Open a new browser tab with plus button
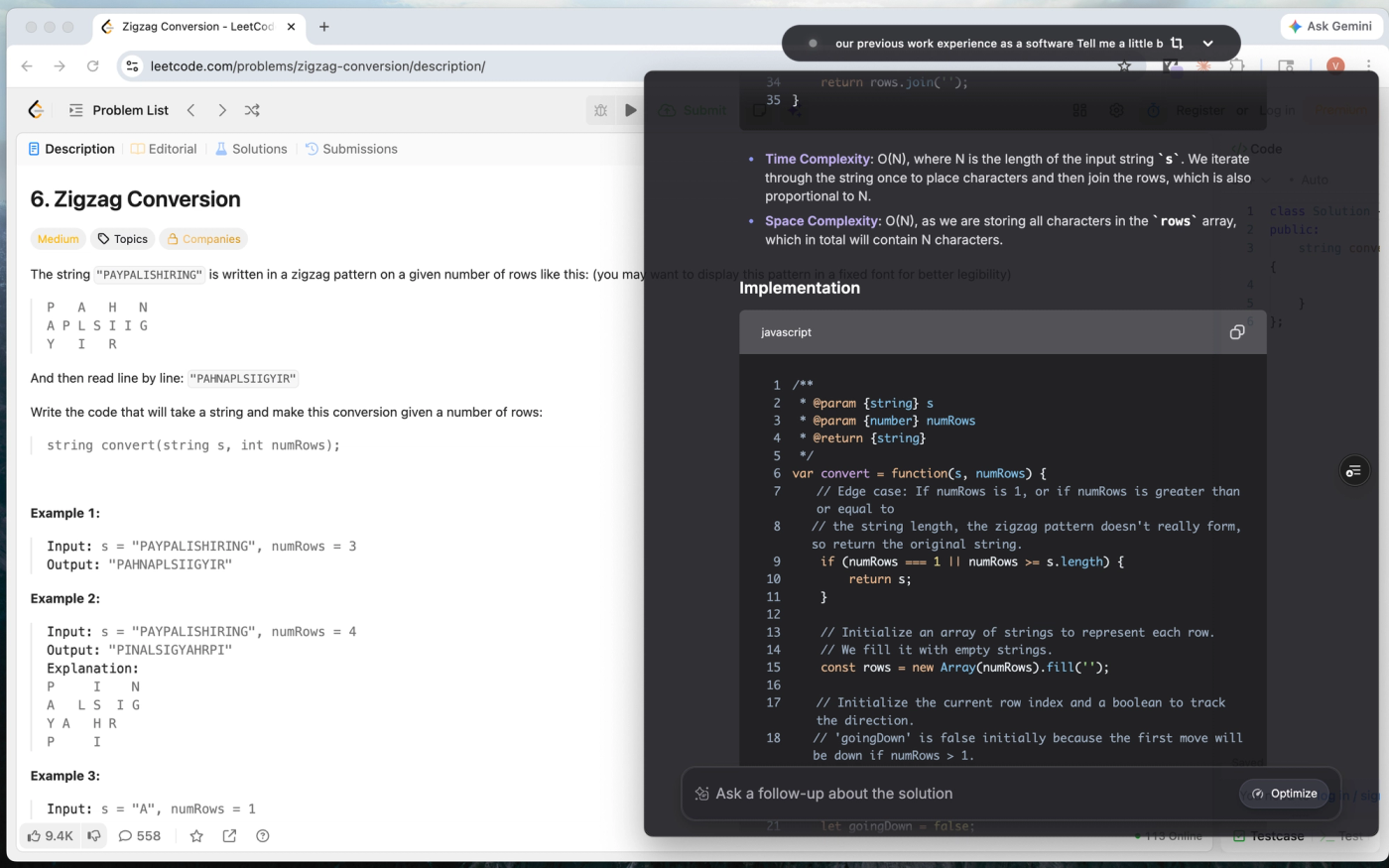The image size is (1389, 868). pos(323,27)
